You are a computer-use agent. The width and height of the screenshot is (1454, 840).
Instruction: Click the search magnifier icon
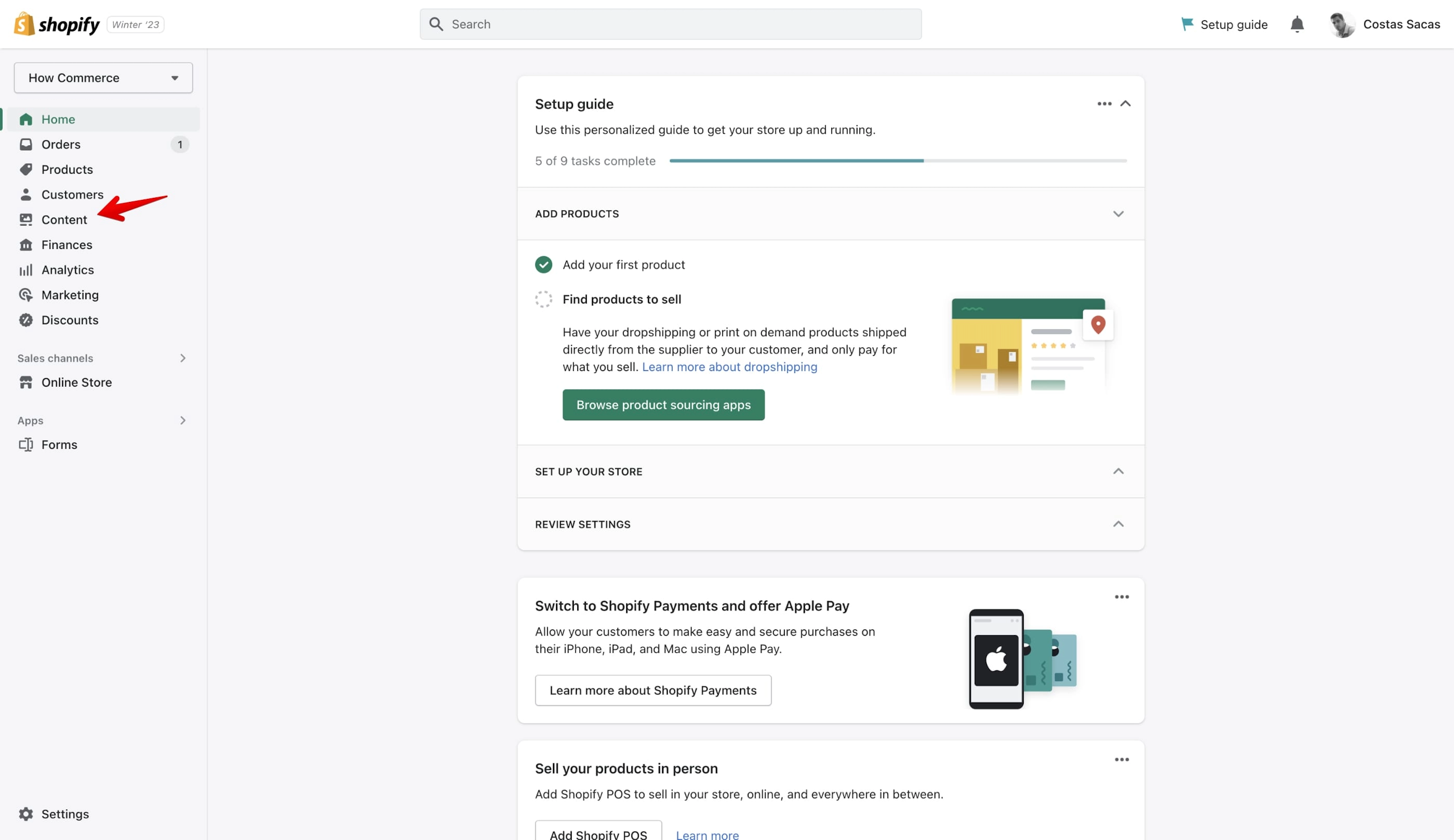tap(436, 24)
